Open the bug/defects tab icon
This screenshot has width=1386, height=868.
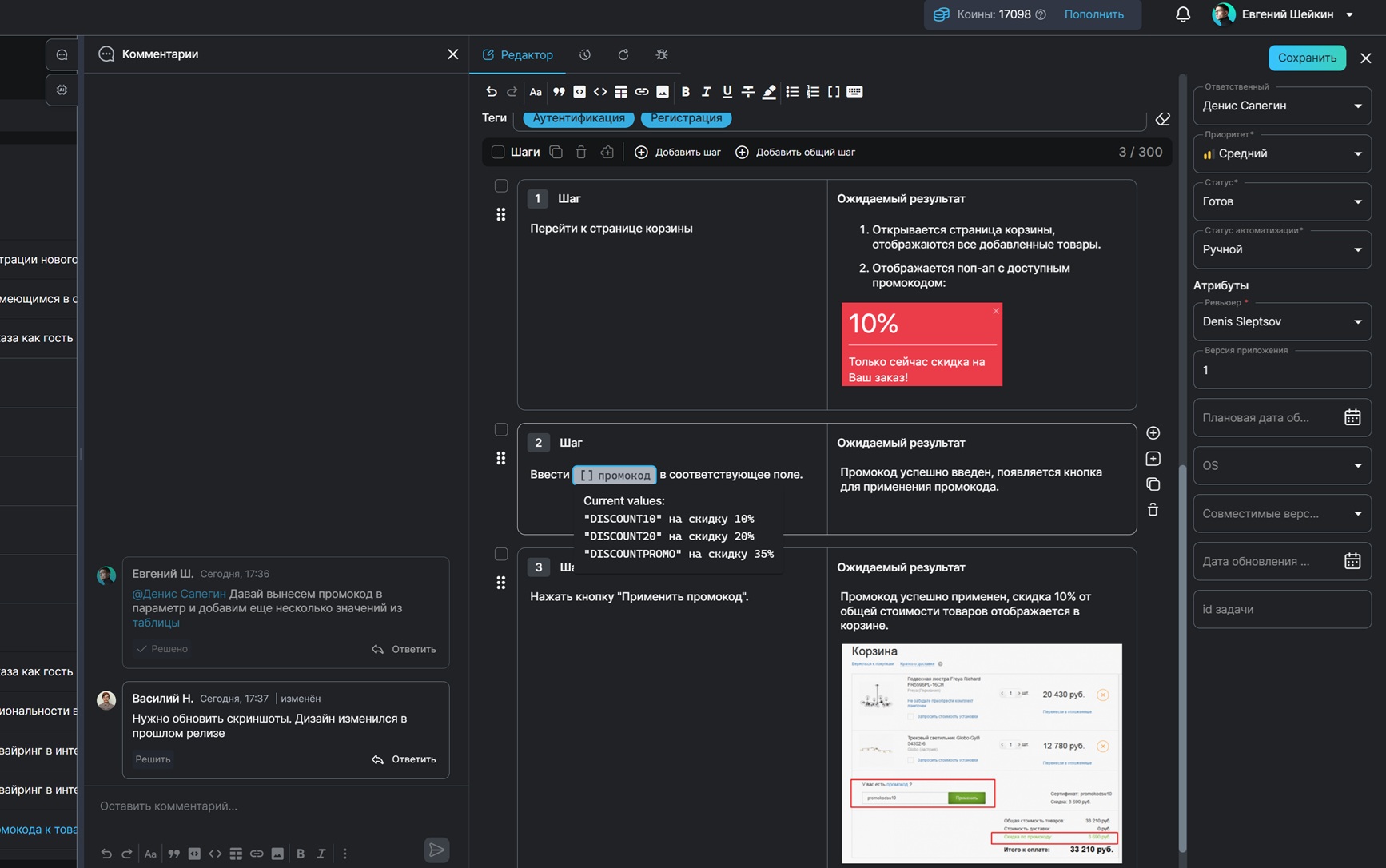(662, 54)
